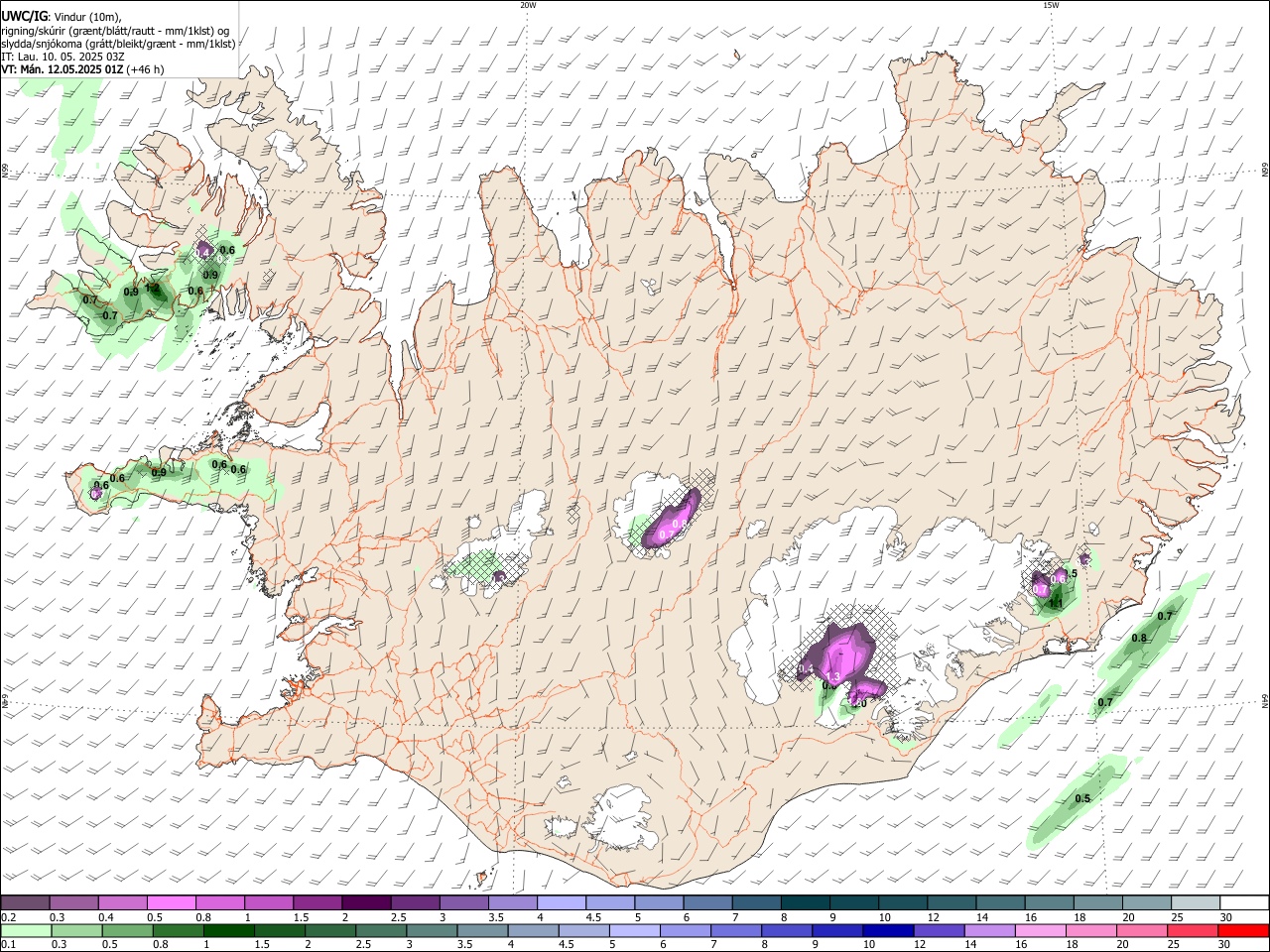
Task: Select the bright pink snow legend swatch labeled 0.5
Action: point(171,903)
